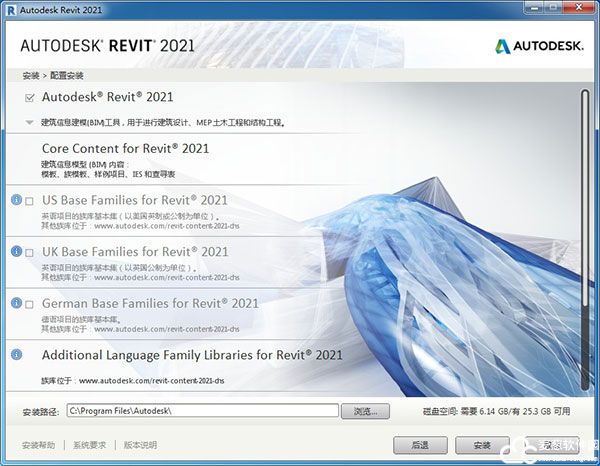Click the info icon beside US Base Families

coord(16,200)
